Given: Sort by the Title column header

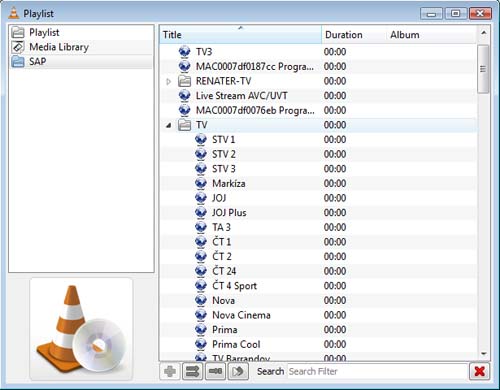Looking at the screenshot, I should [240, 35].
